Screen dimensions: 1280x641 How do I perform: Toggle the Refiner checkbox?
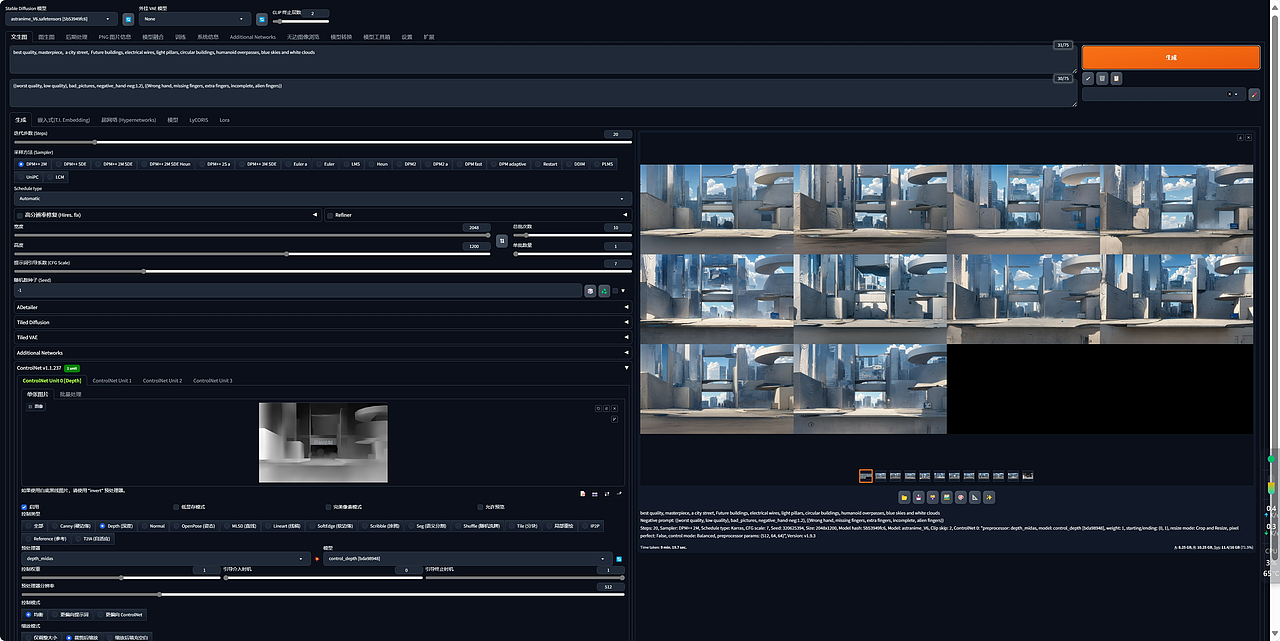click(330, 214)
